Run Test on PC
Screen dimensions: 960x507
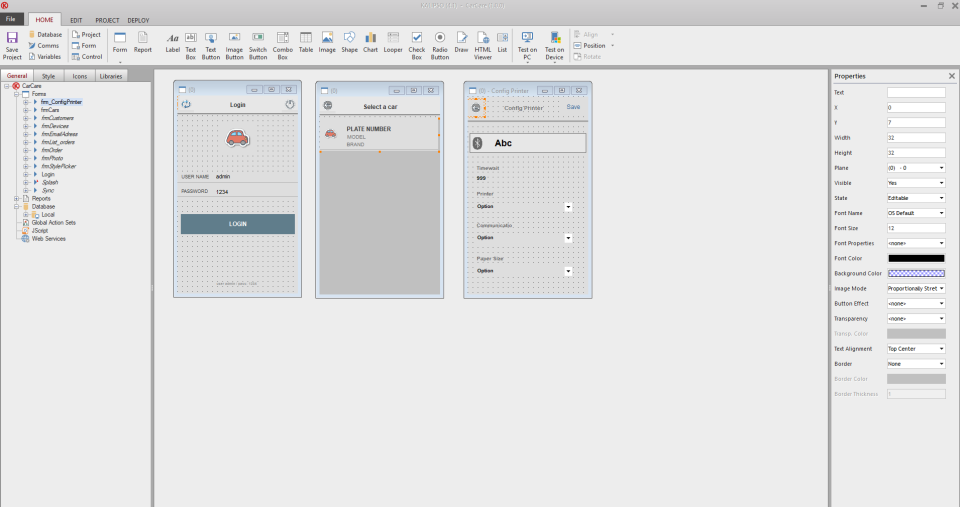pos(527,46)
